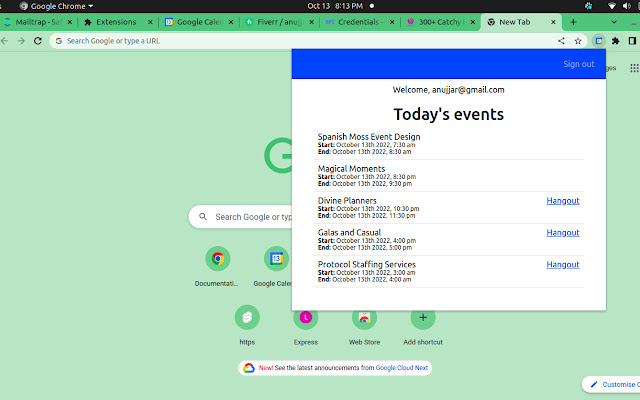Go forward using the forward arrow

21,41
